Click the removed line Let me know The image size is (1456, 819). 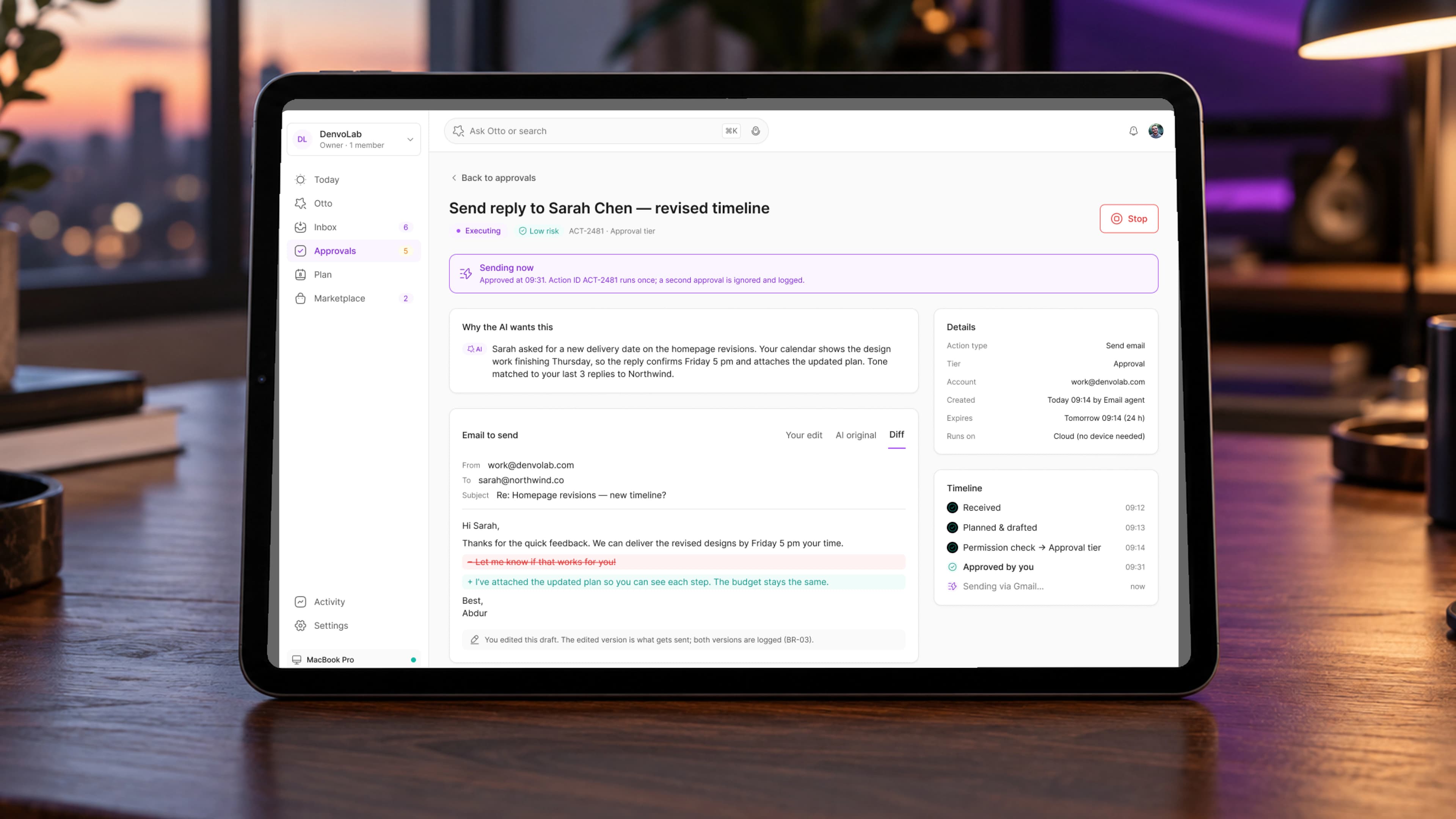click(683, 562)
